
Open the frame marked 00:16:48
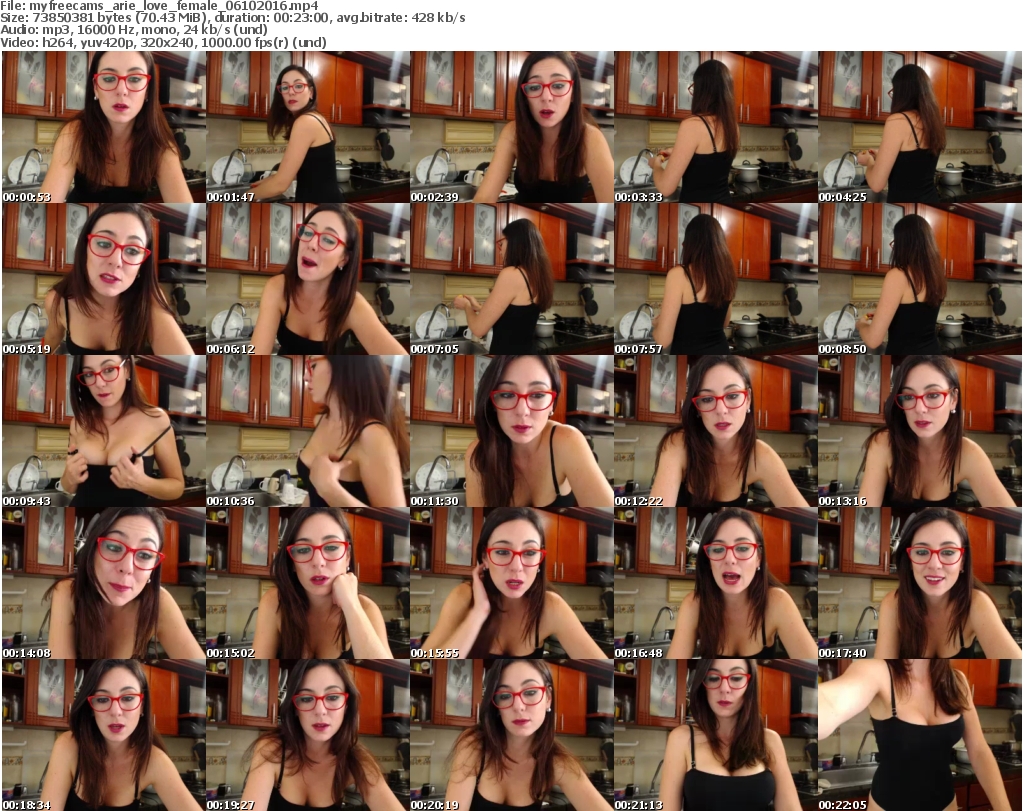[716, 583]
